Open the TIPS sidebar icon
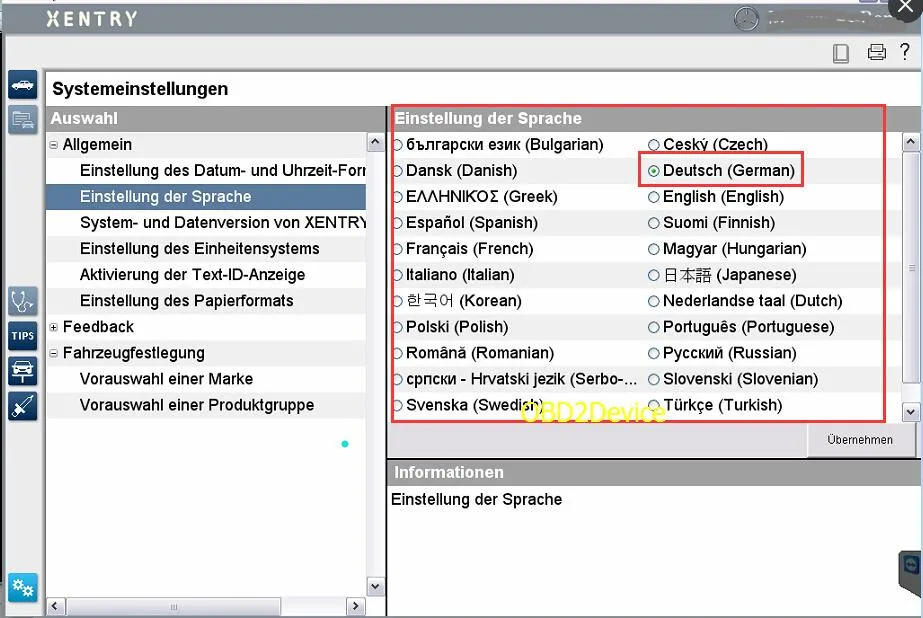 23,336
